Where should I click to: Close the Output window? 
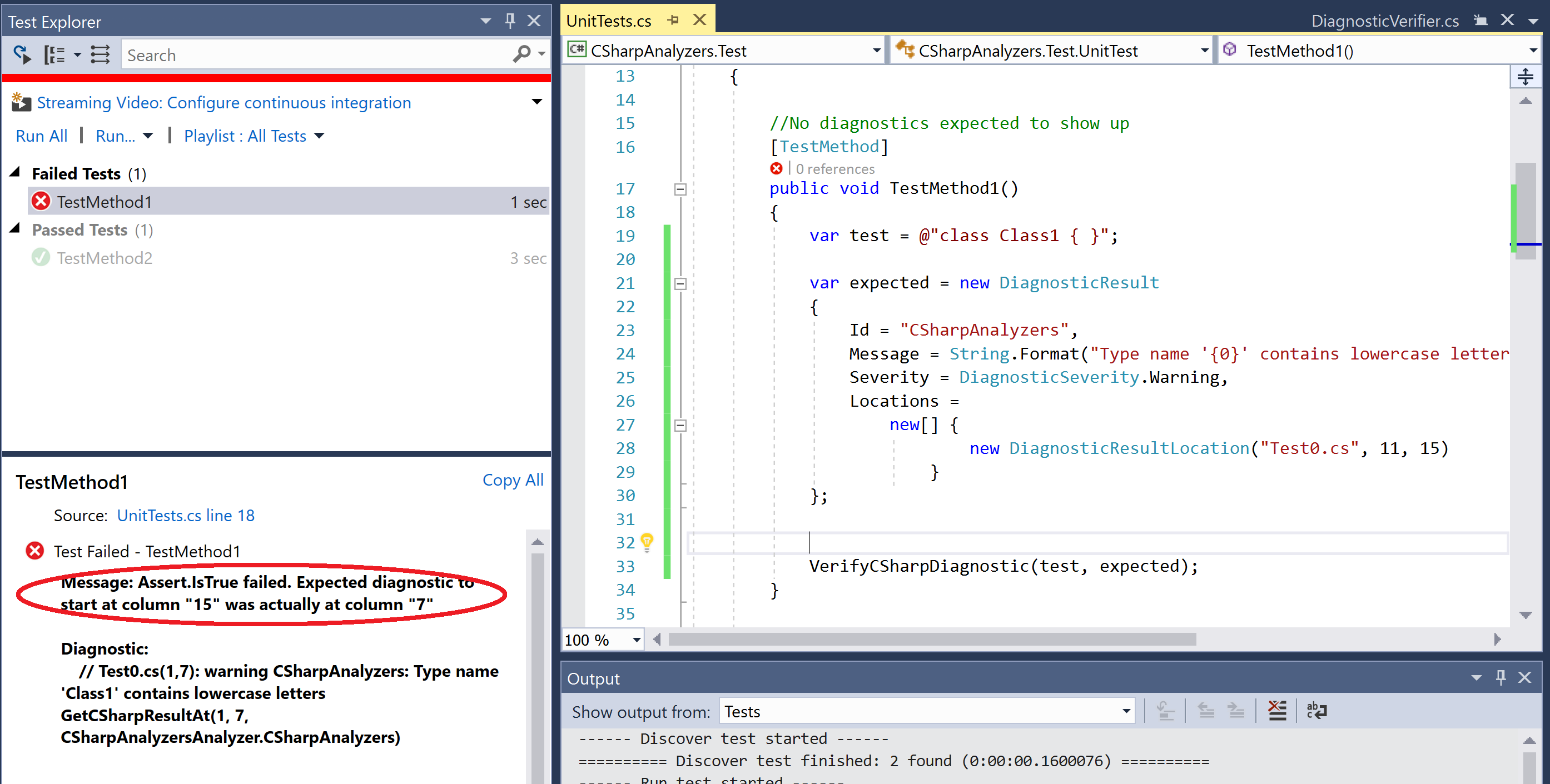(x=1525, y=677)
